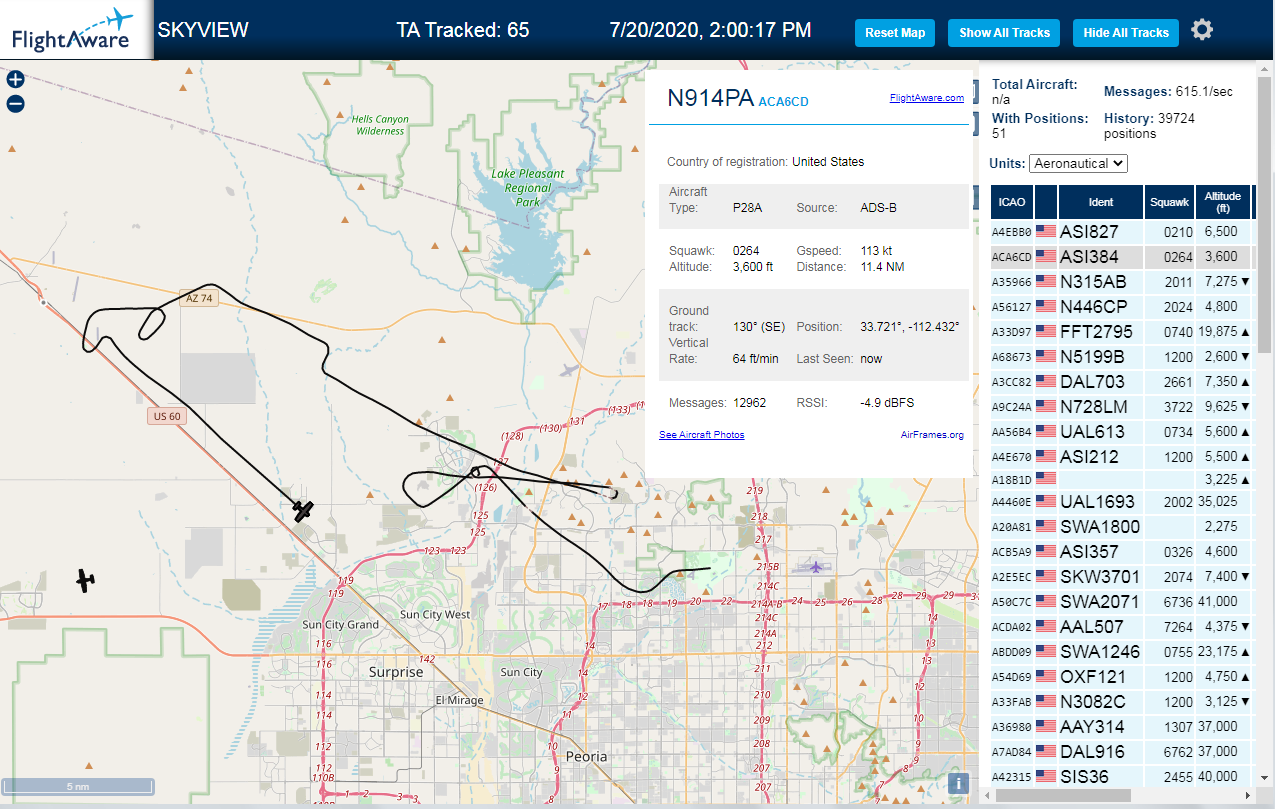Click the US flag in the SWA1800 row
This screenshot has width=1275, height=809.
(1046, 526)
